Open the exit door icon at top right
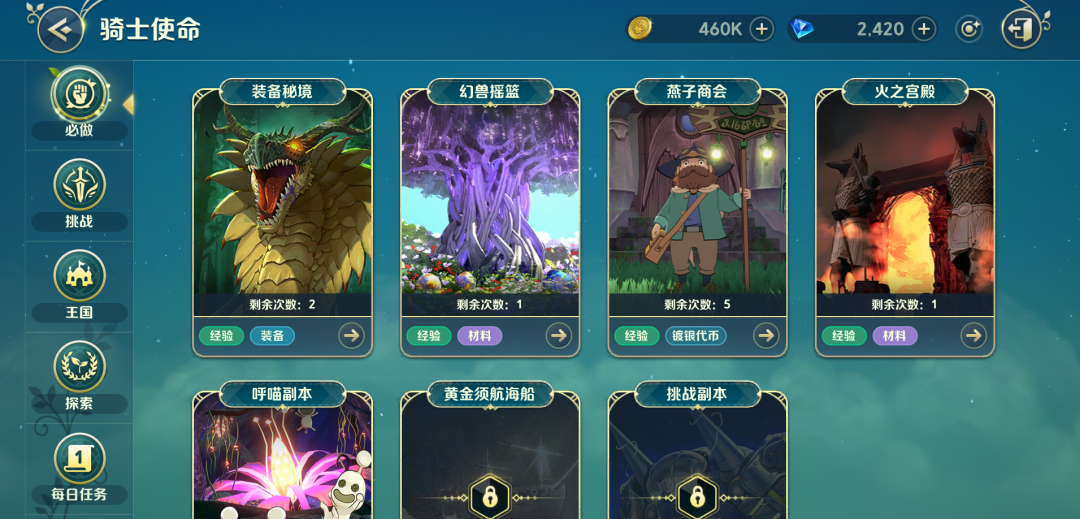This screenshot has width=1080, height=519. (1021, 29)
